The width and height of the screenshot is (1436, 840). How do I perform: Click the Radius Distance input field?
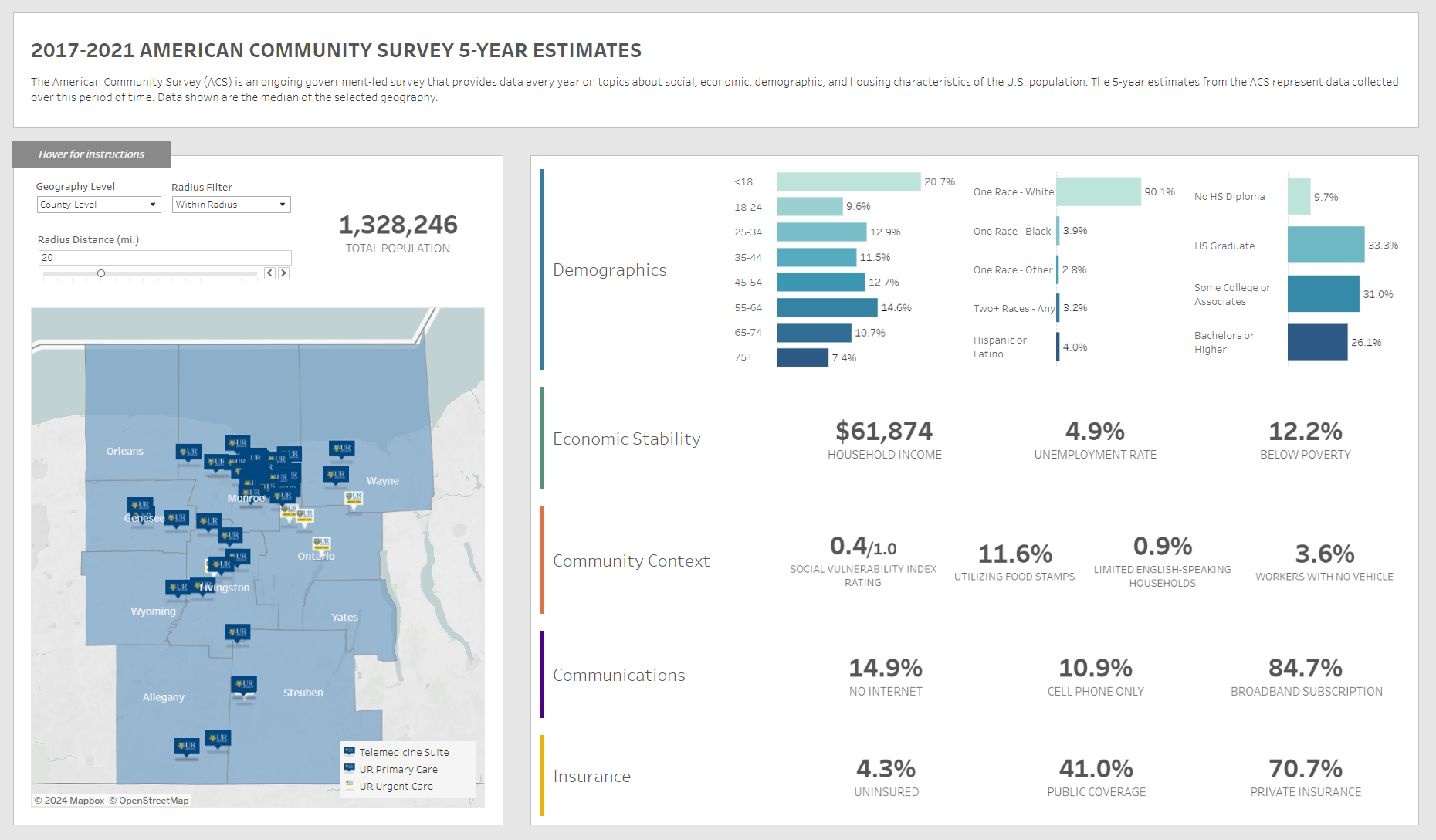point(164,258)
